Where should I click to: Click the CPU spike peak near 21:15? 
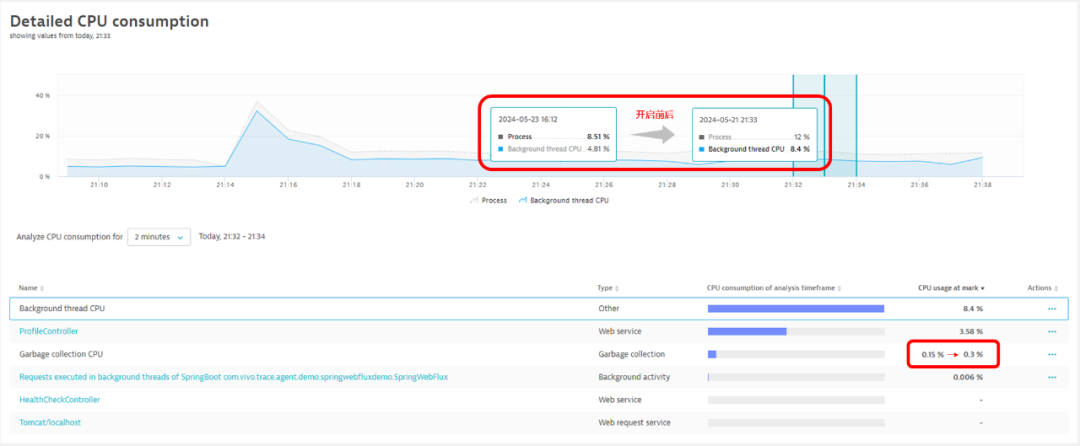coord(257,110)
